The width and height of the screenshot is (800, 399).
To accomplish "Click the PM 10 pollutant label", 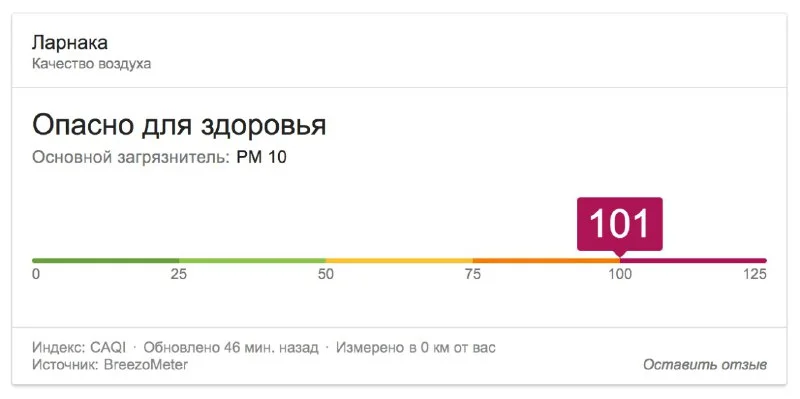I will 262,157.
